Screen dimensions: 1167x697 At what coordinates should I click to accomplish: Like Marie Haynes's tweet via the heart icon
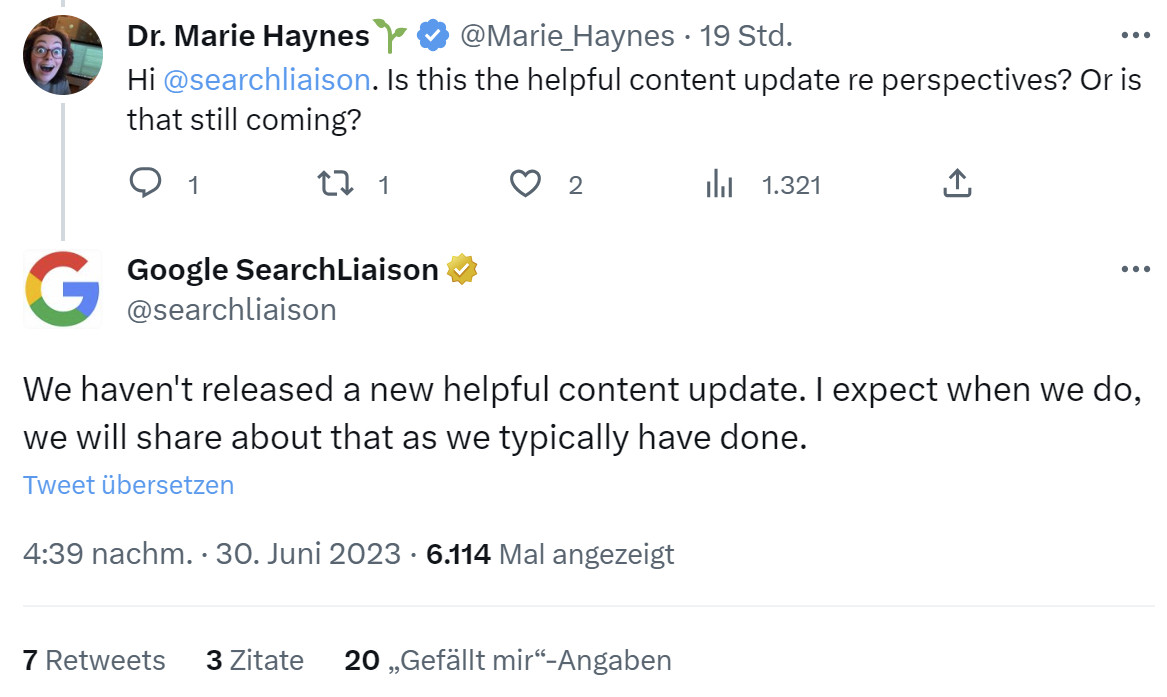(524, 184)
